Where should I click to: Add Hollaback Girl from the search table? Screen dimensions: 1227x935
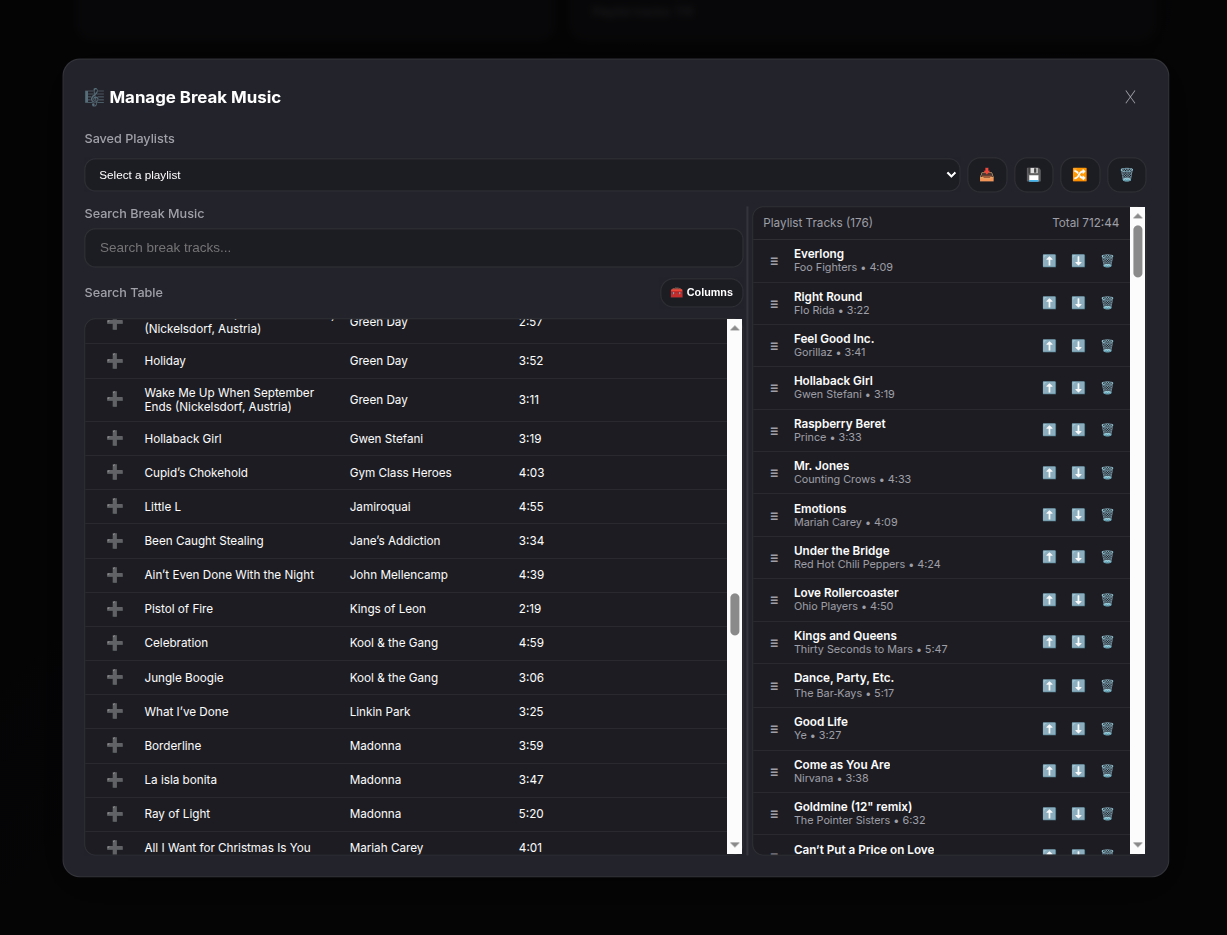(115, 438)
